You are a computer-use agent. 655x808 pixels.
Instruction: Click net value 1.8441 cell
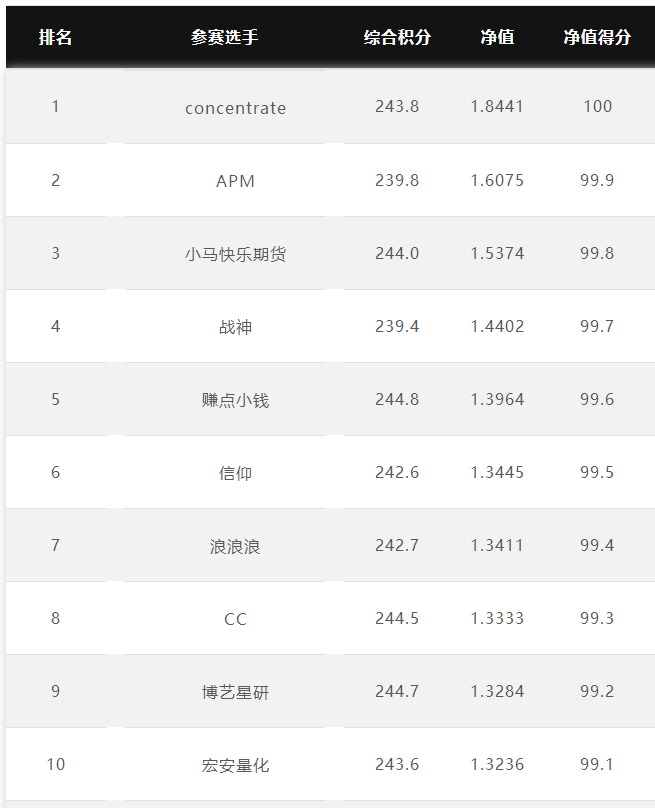(497, 106)
